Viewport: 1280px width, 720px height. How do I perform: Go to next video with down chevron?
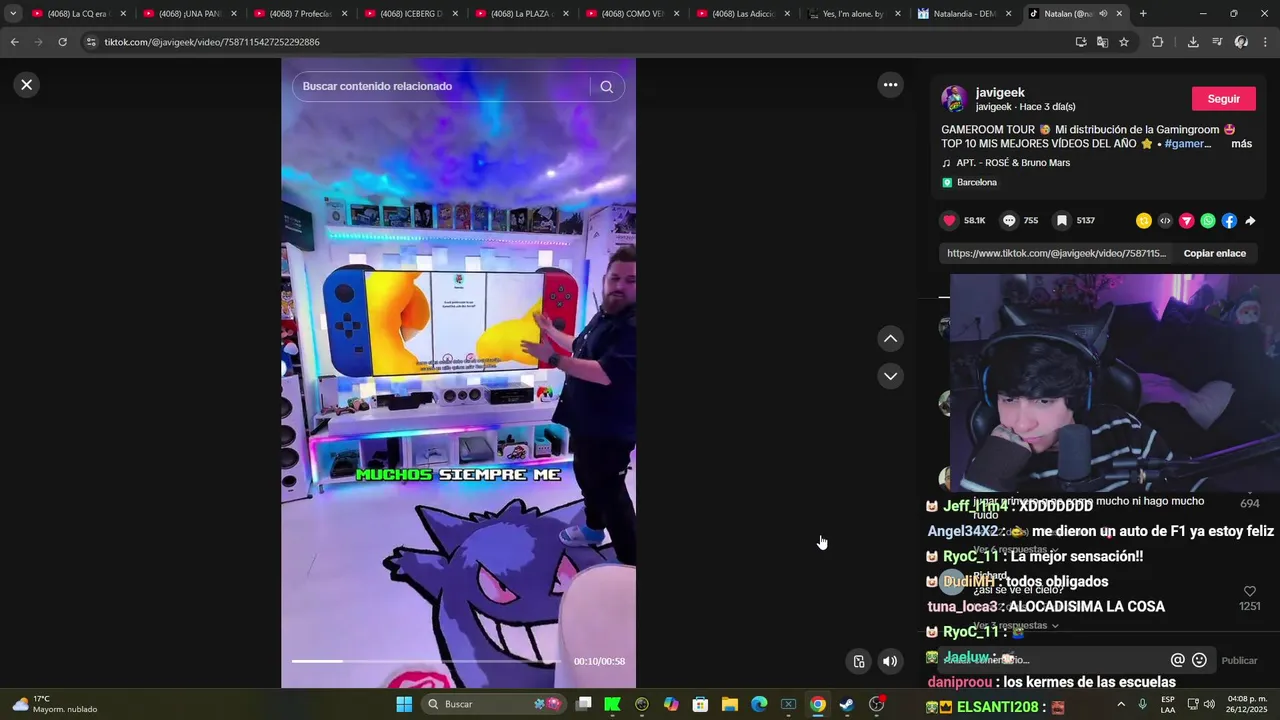(x=890, y=376)
